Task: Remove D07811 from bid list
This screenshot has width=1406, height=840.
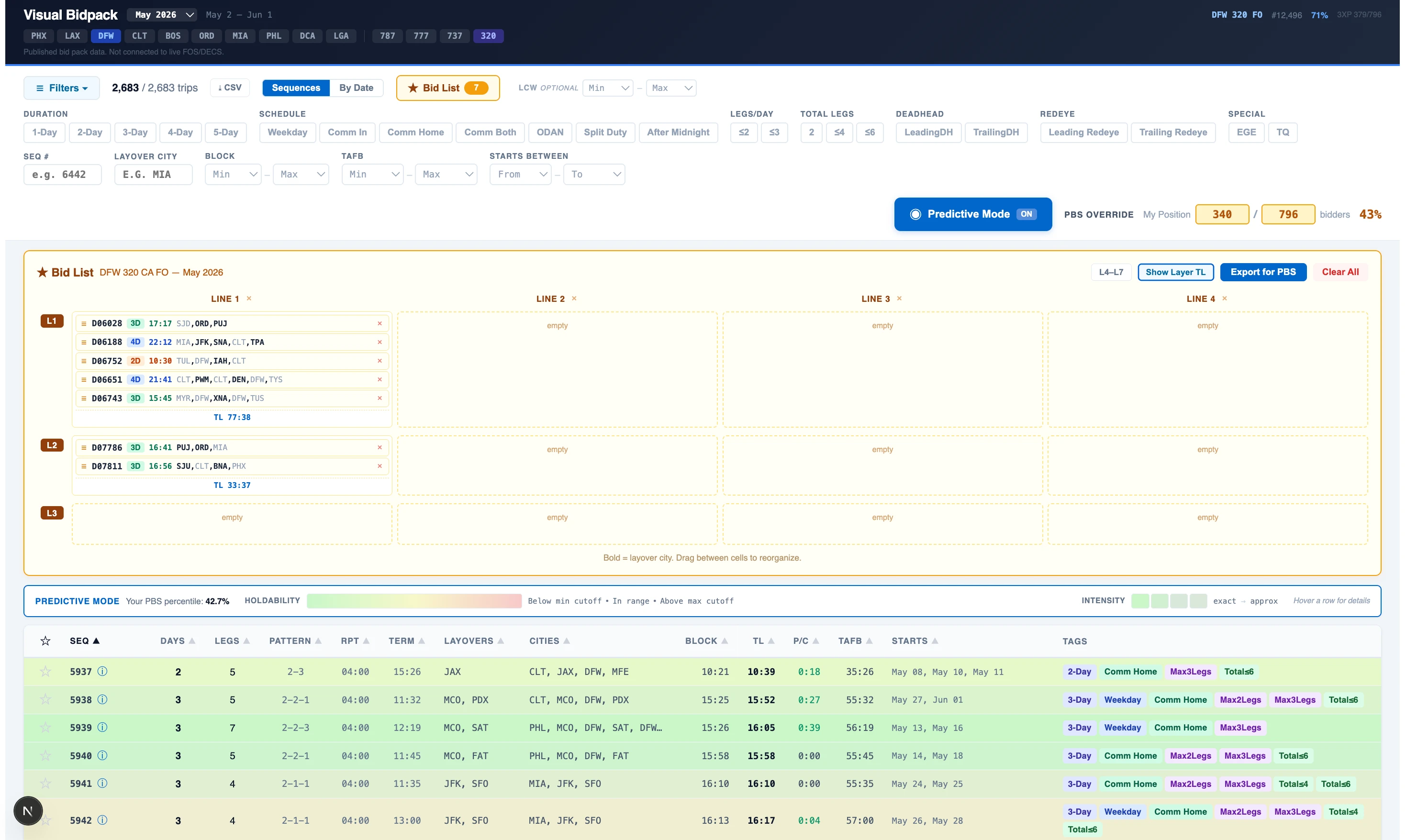Action: (x=380, y=466)
